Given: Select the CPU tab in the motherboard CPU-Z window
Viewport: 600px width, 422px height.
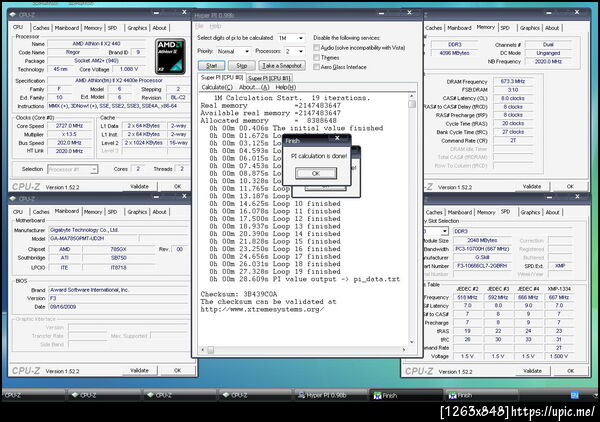Looking at the screenshot, I should click(x=18, y=212).
